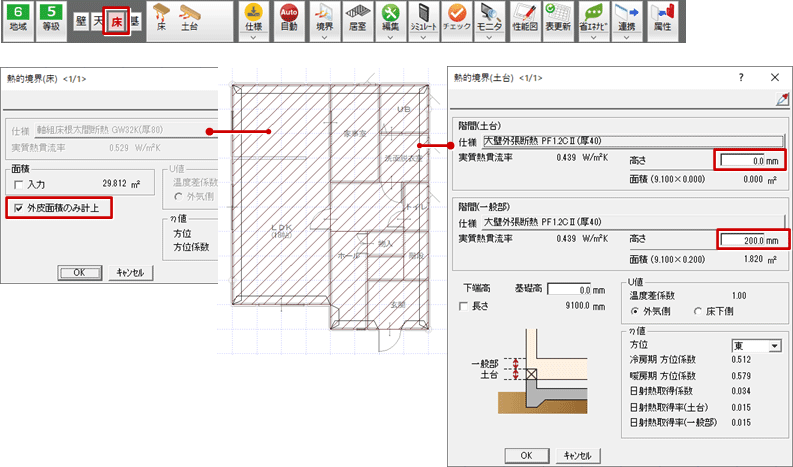Switch to the 床 floor tab
793x467 pixels.
point(115,20)
